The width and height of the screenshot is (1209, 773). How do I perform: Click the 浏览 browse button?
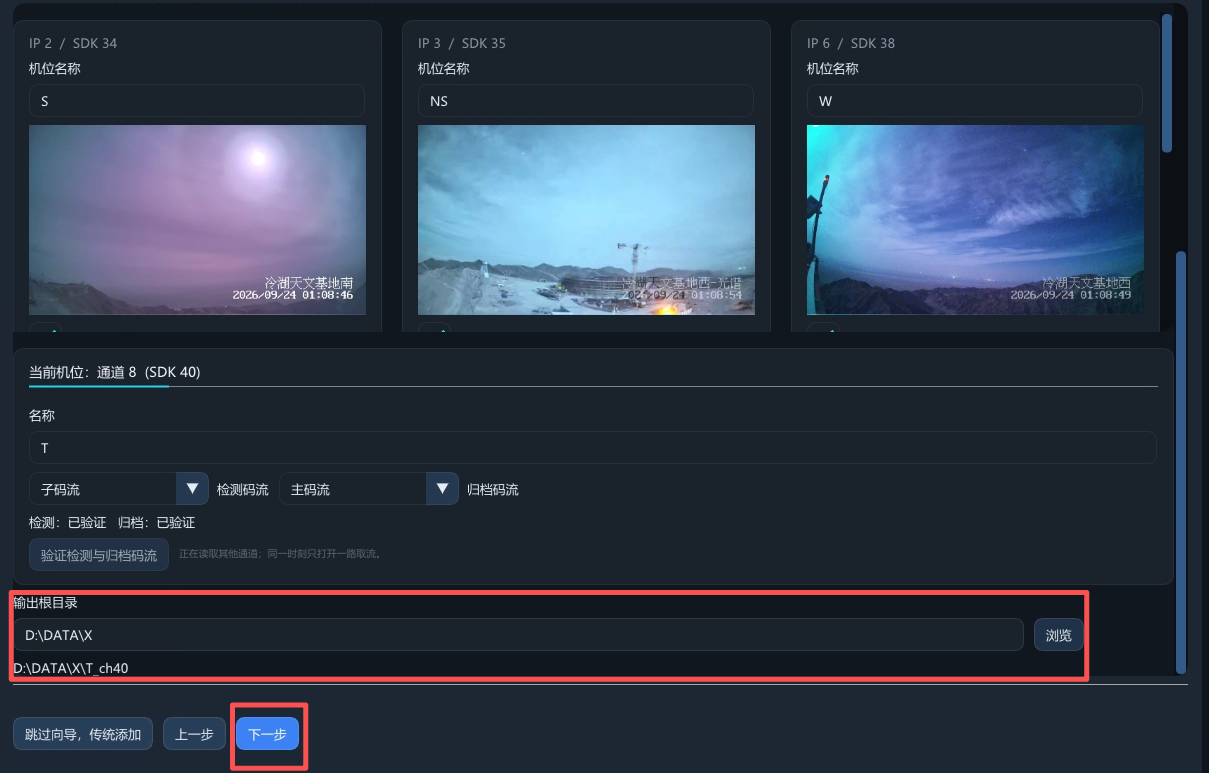[x=1058, y=635]
